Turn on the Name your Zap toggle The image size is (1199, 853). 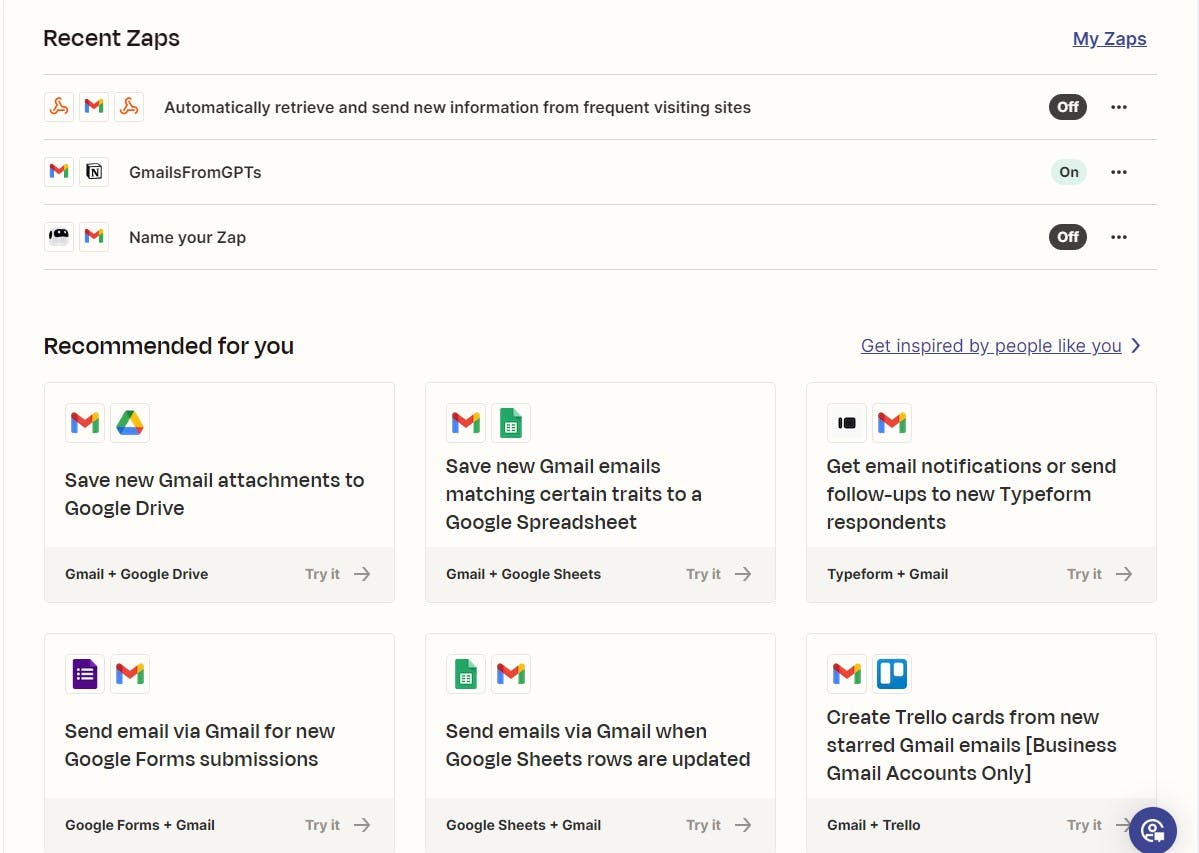pyautogui.click(x=1067, y=237)
